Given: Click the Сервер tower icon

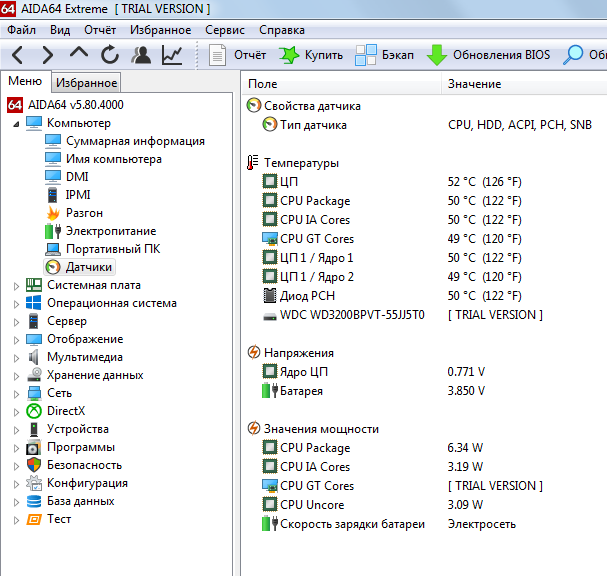Looking at the screenshot, I should pos(34,321).
